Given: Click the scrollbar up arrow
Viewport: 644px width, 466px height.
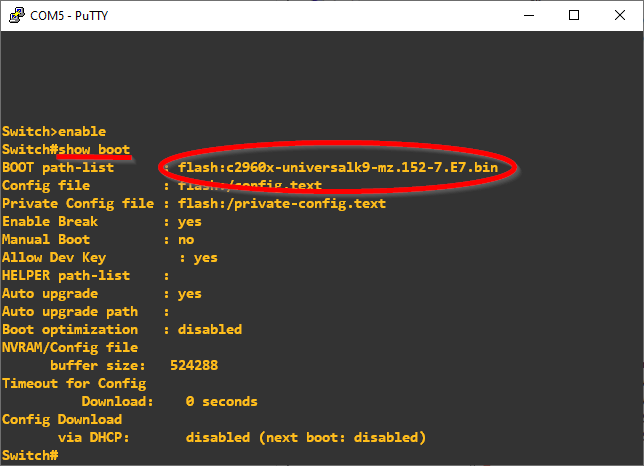Looking at the screenshot, I should (x=634, y=40).
